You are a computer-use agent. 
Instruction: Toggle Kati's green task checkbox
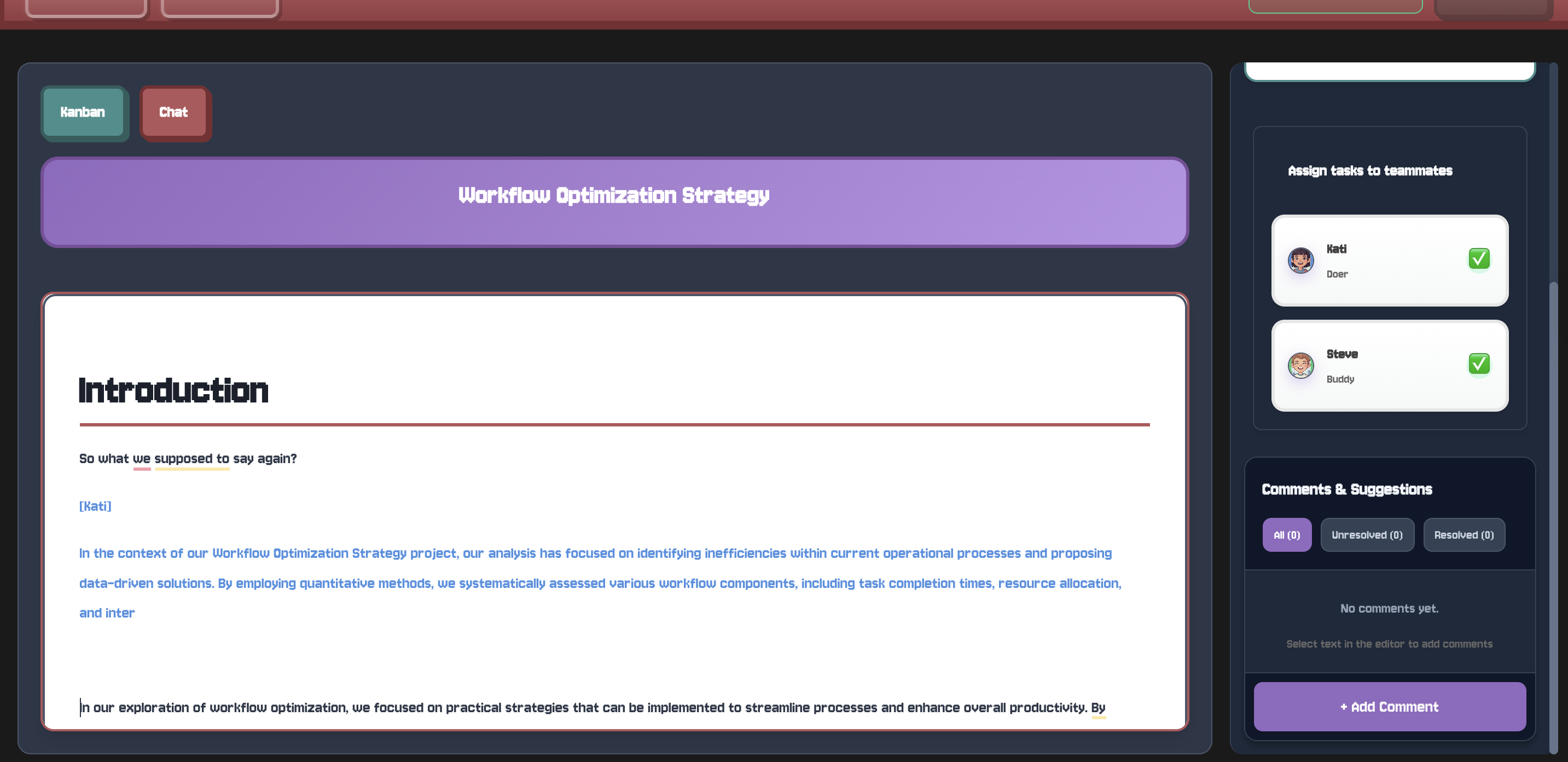coord(1478,258)
